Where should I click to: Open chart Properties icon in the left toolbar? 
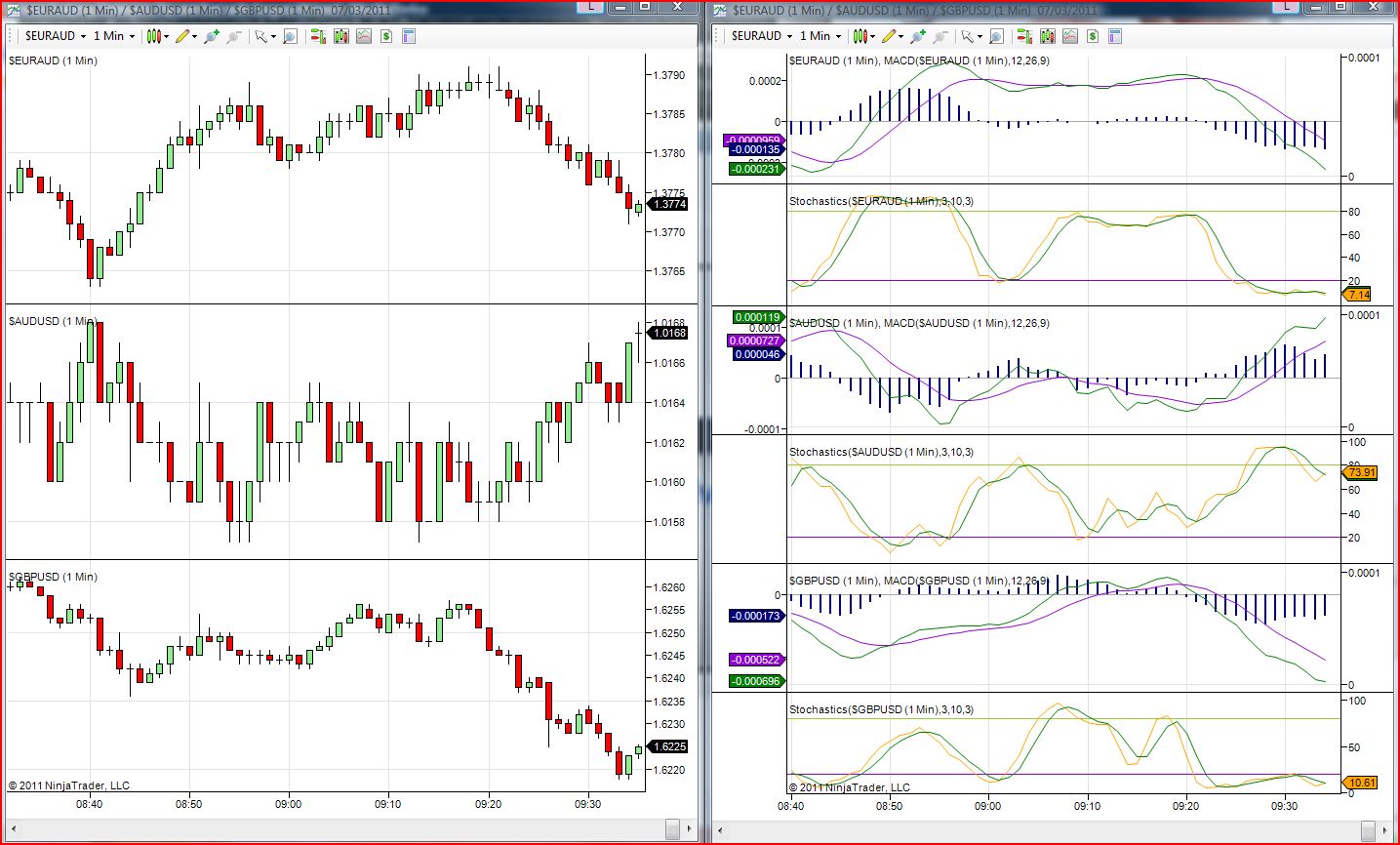pyautogui.click(x=409, y=36)
